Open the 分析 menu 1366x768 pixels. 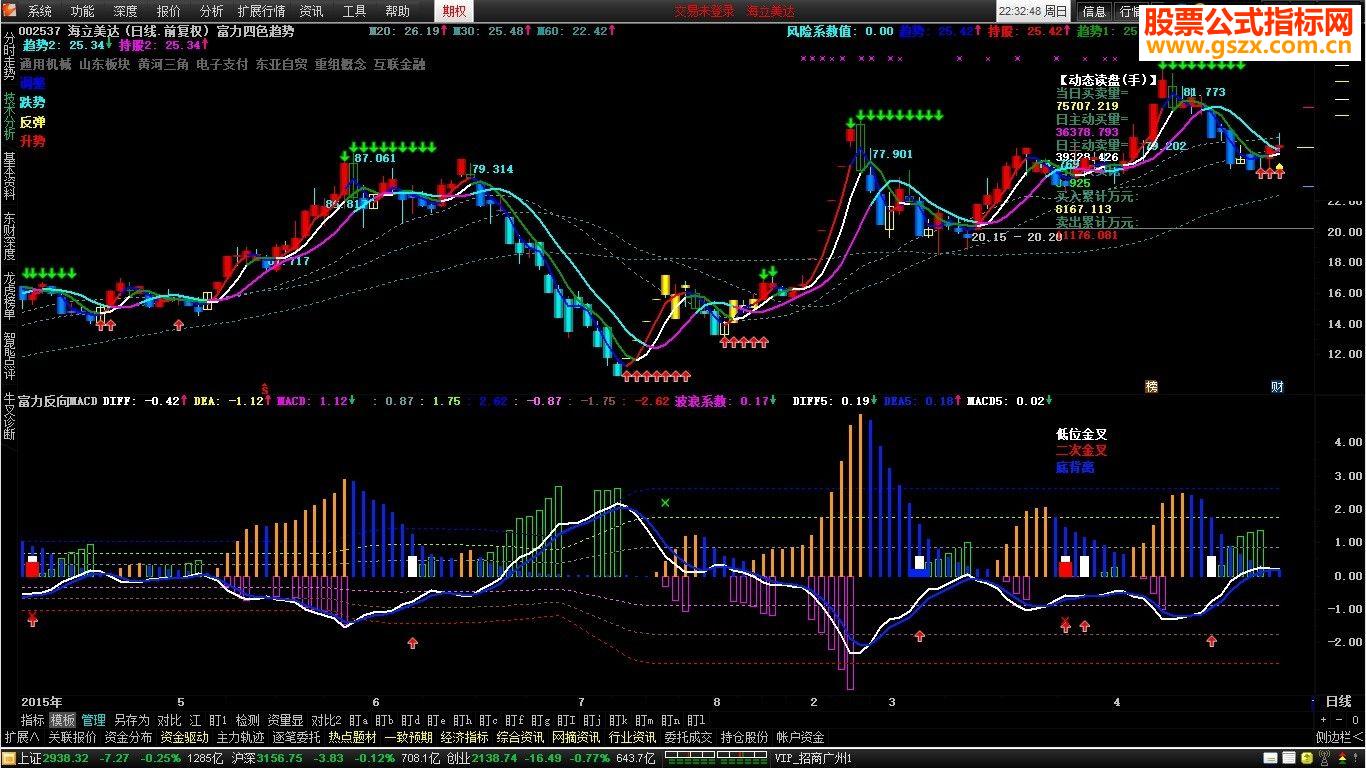(211, 11)
